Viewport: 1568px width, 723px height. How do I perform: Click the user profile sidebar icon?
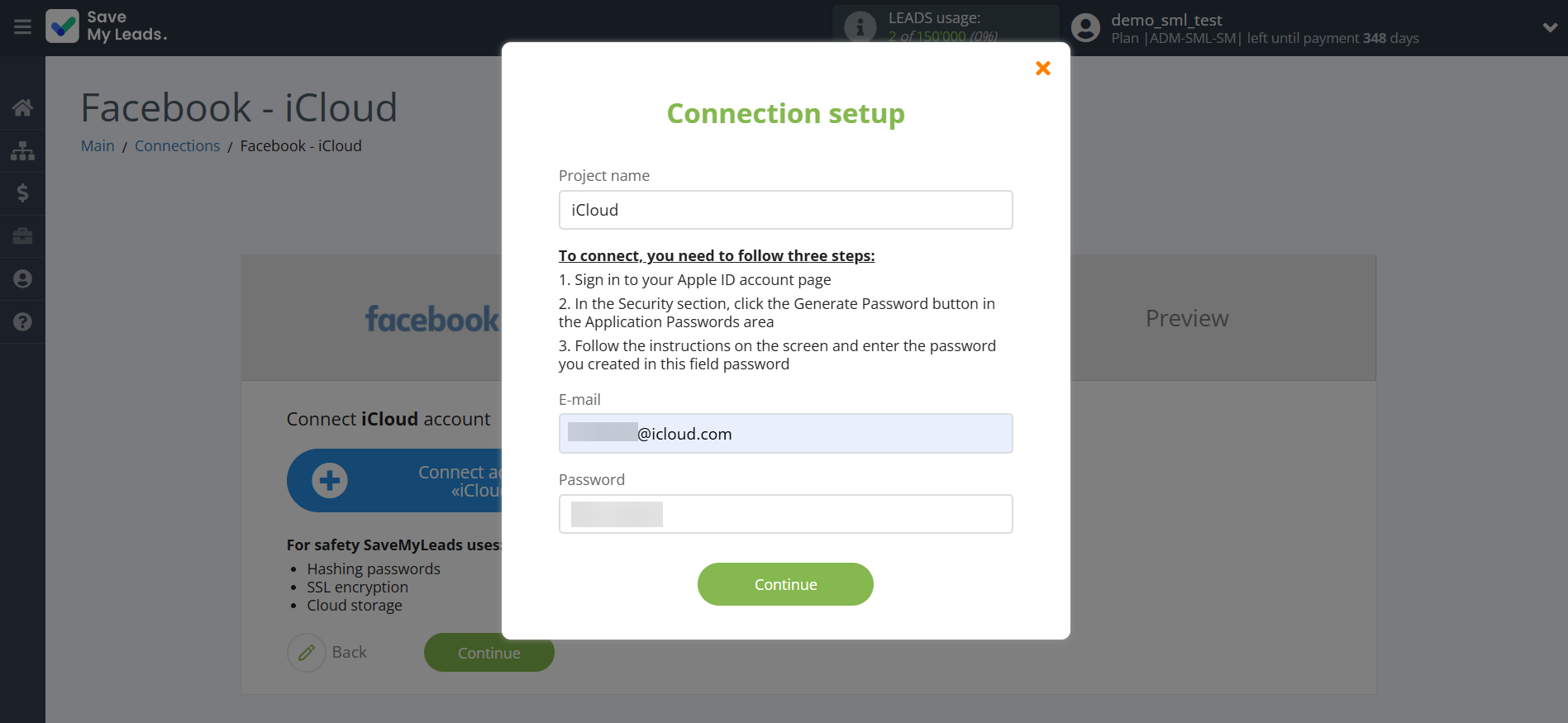pyautogui.click(x=22, y=279)
